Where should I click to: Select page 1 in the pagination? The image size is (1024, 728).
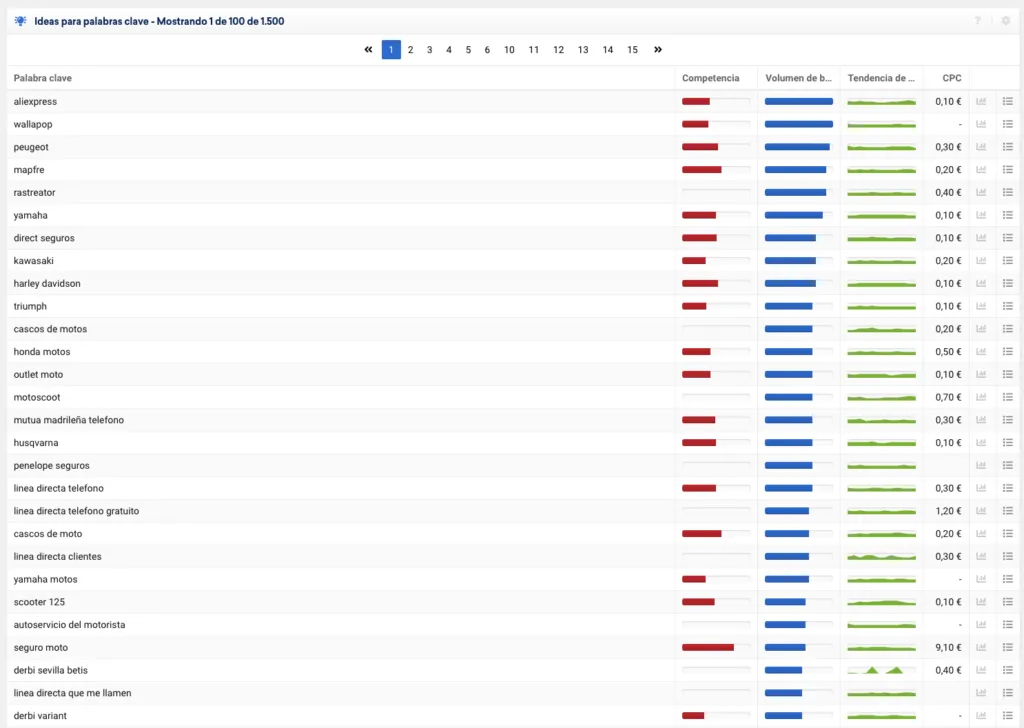pyautogui.click(x=391, y=50)
